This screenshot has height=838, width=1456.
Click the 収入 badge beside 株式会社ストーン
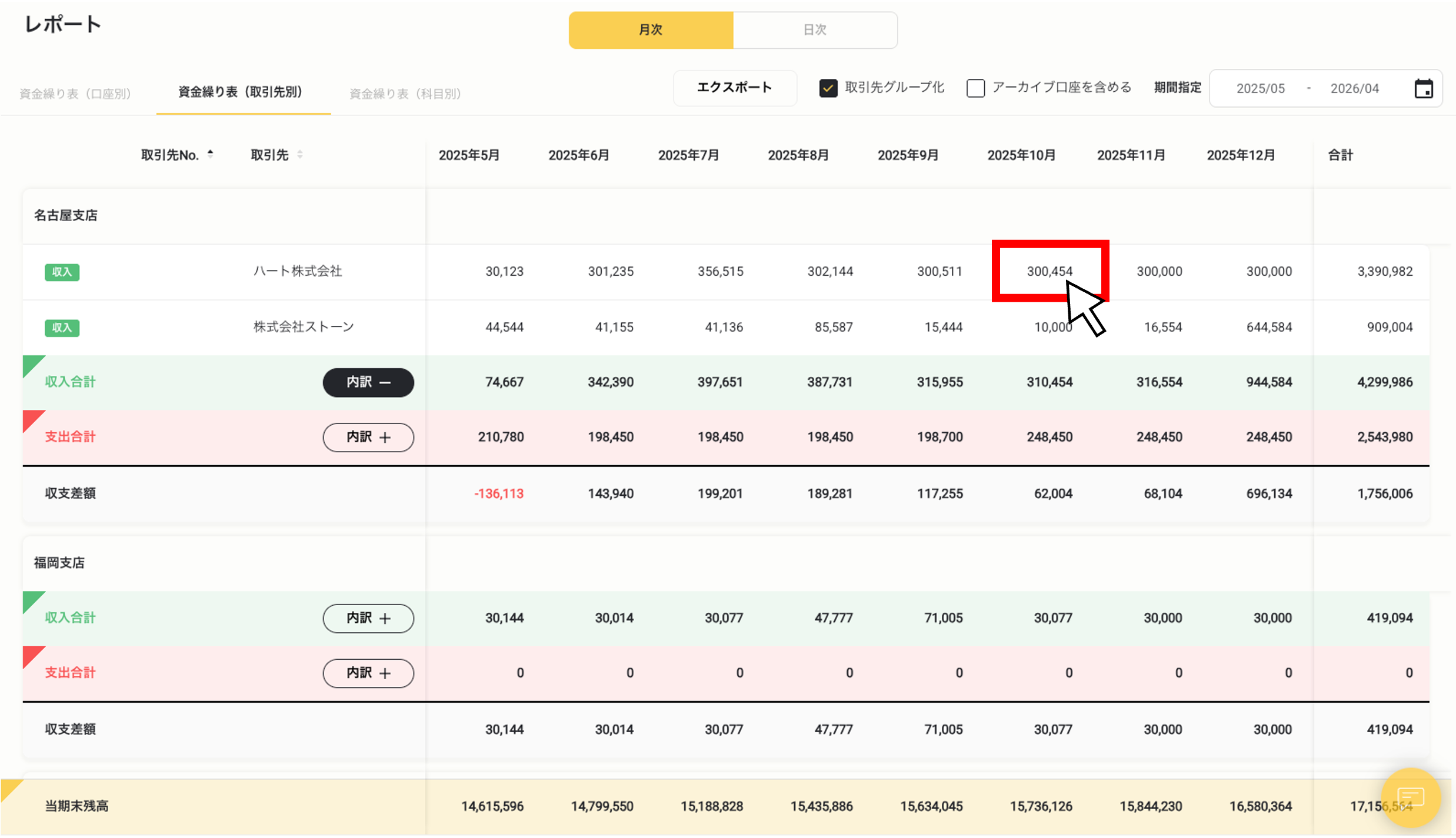(x=61, y=328)
